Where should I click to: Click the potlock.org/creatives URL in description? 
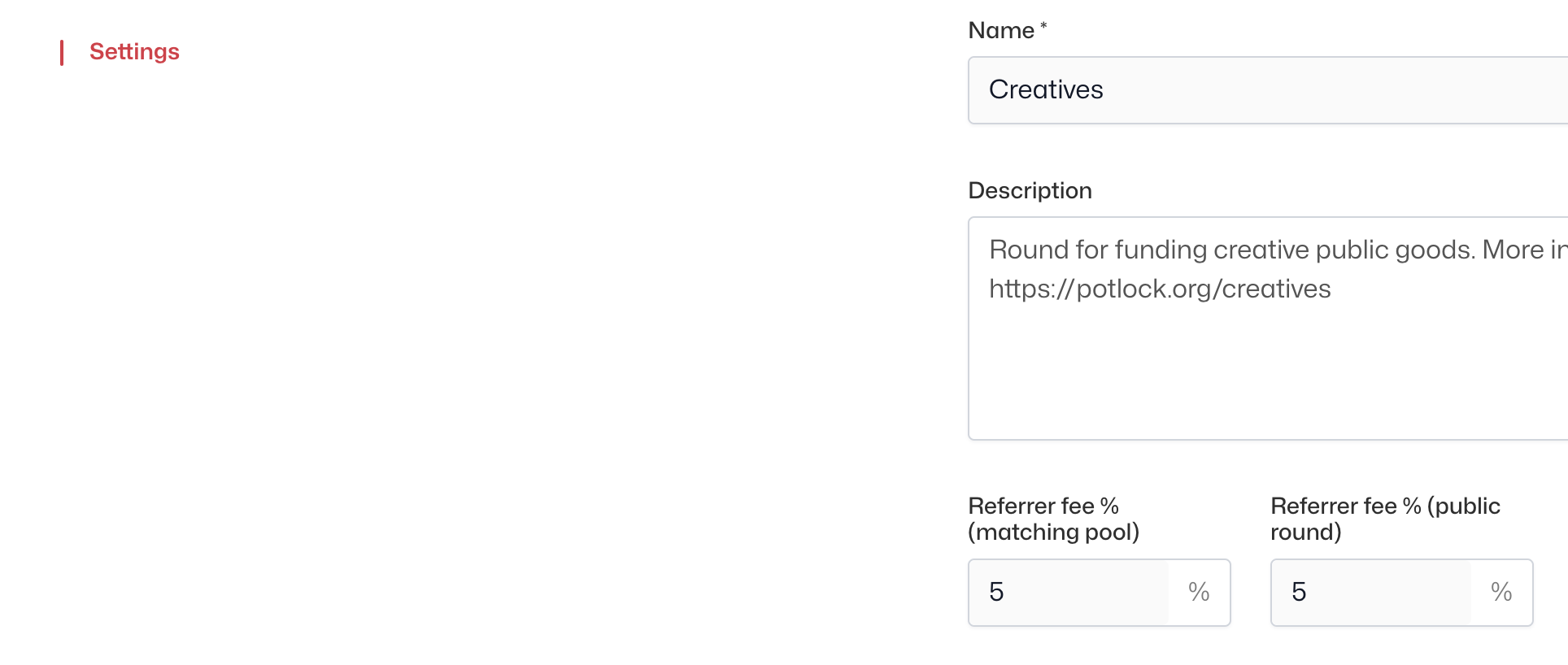coord(1160,289)
